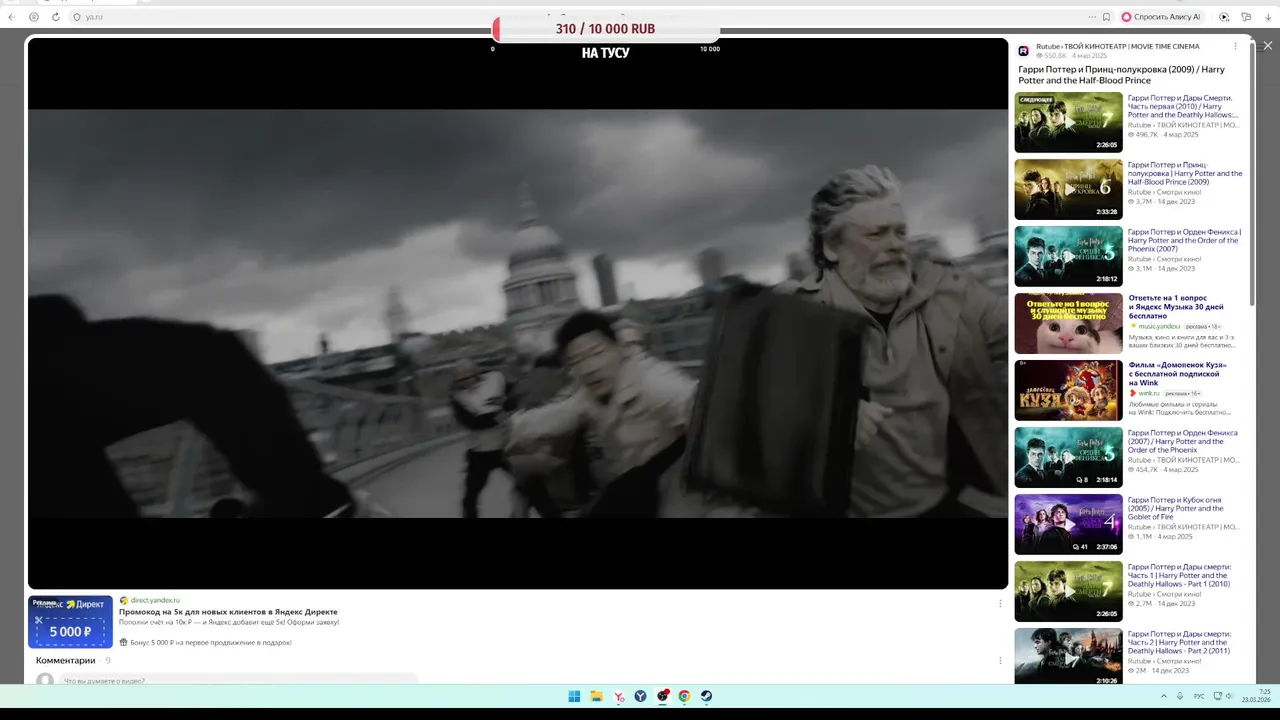Open 'Гарри Поттер и Орден Феникса' title, 3,1M views
This screenshot has height=720, width=1280.
(x=1184, y=240)
